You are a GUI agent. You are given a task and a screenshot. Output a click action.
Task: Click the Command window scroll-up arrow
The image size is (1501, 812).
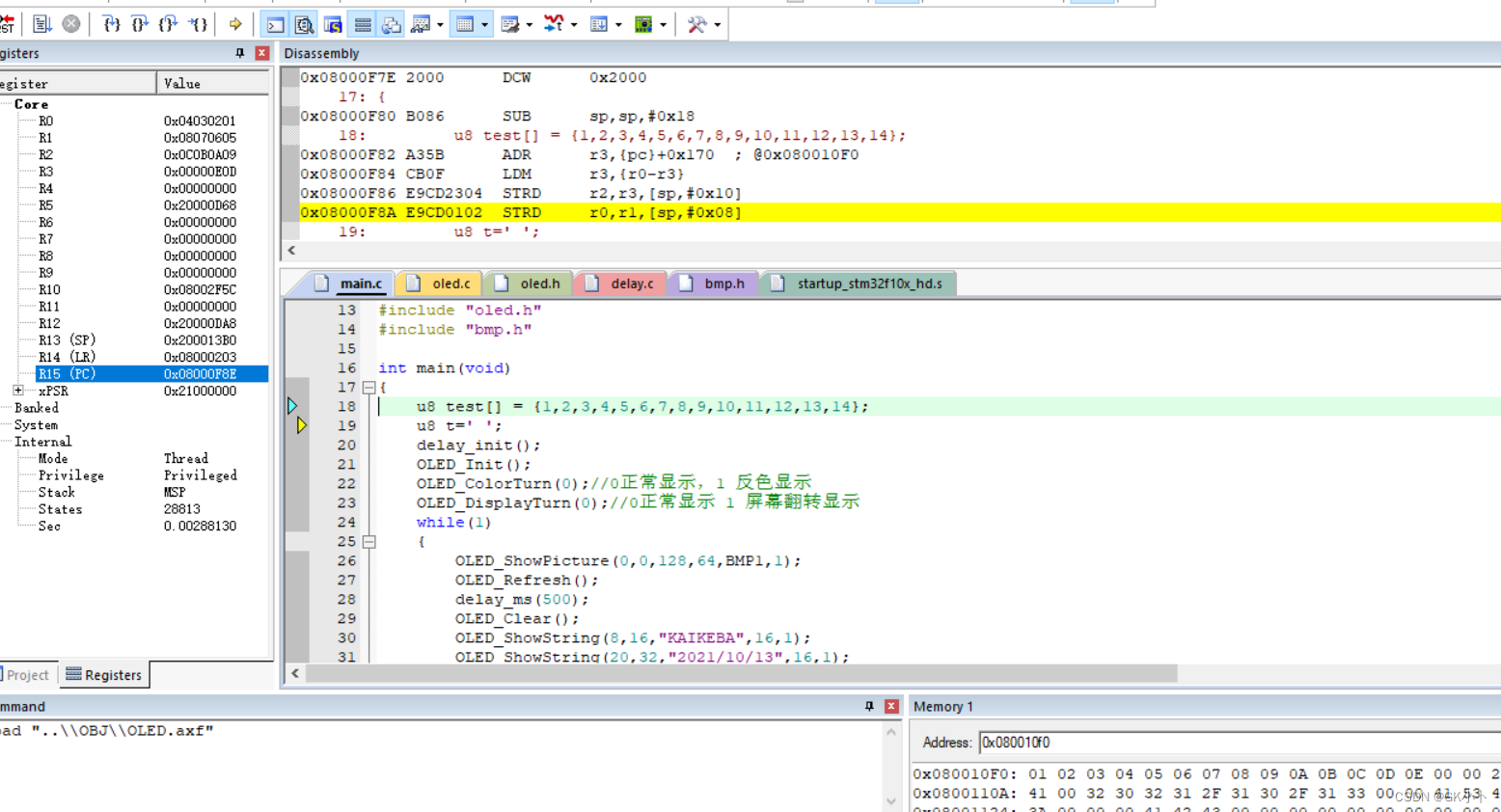891,732
